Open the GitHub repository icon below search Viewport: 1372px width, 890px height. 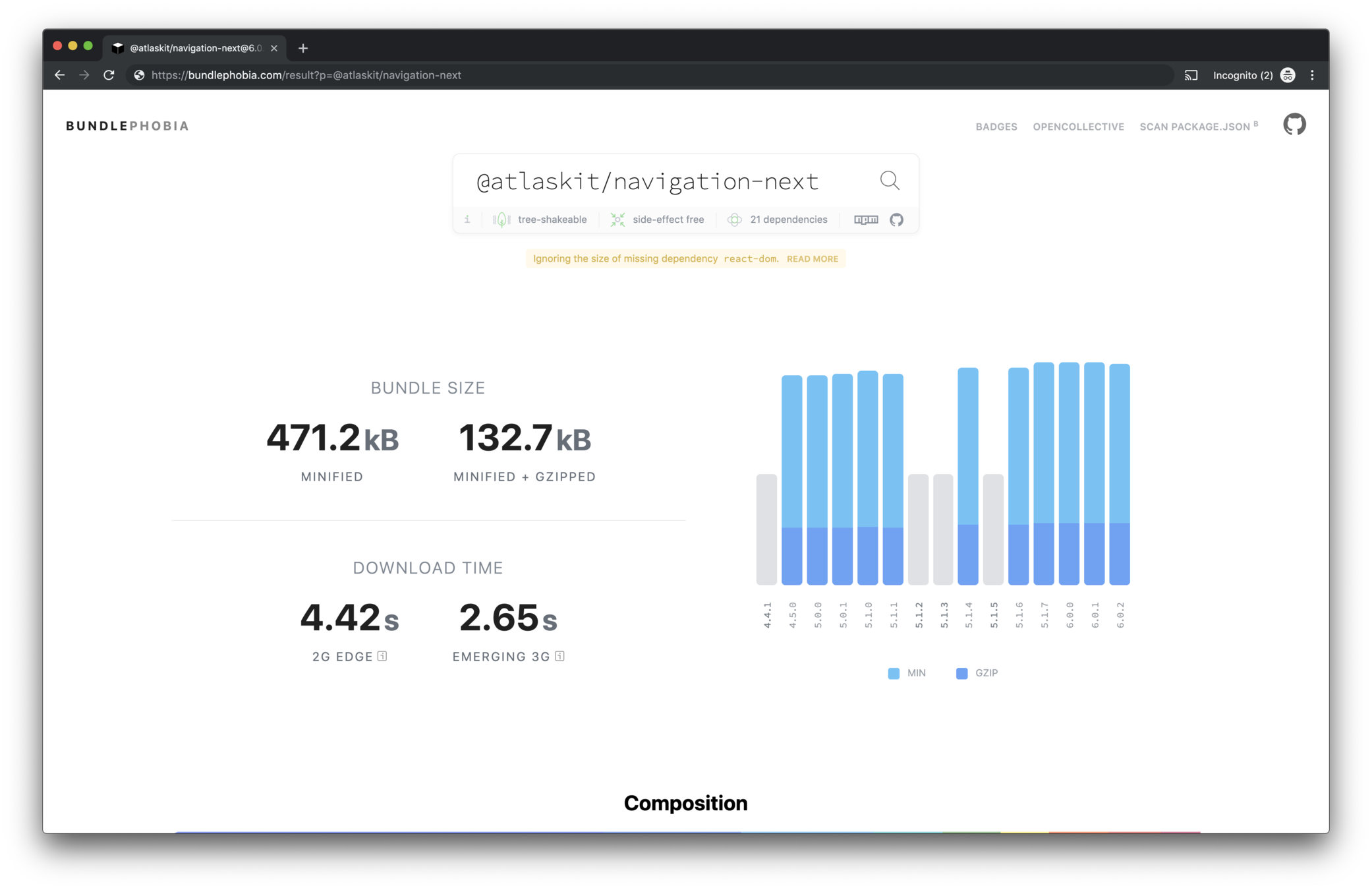coord(896,220)
